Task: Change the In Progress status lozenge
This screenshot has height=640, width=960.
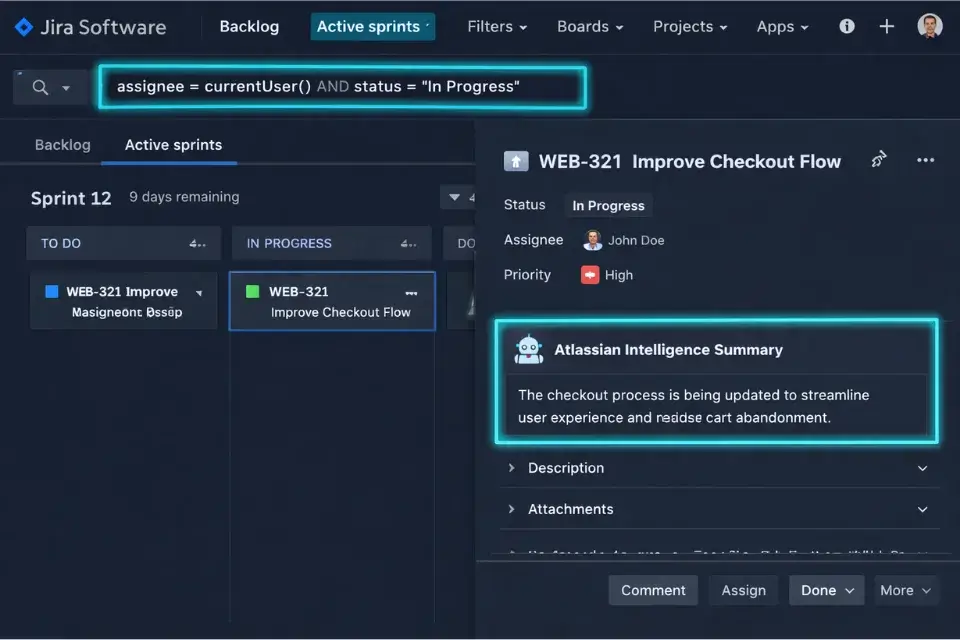Action: tap(608, 205)
